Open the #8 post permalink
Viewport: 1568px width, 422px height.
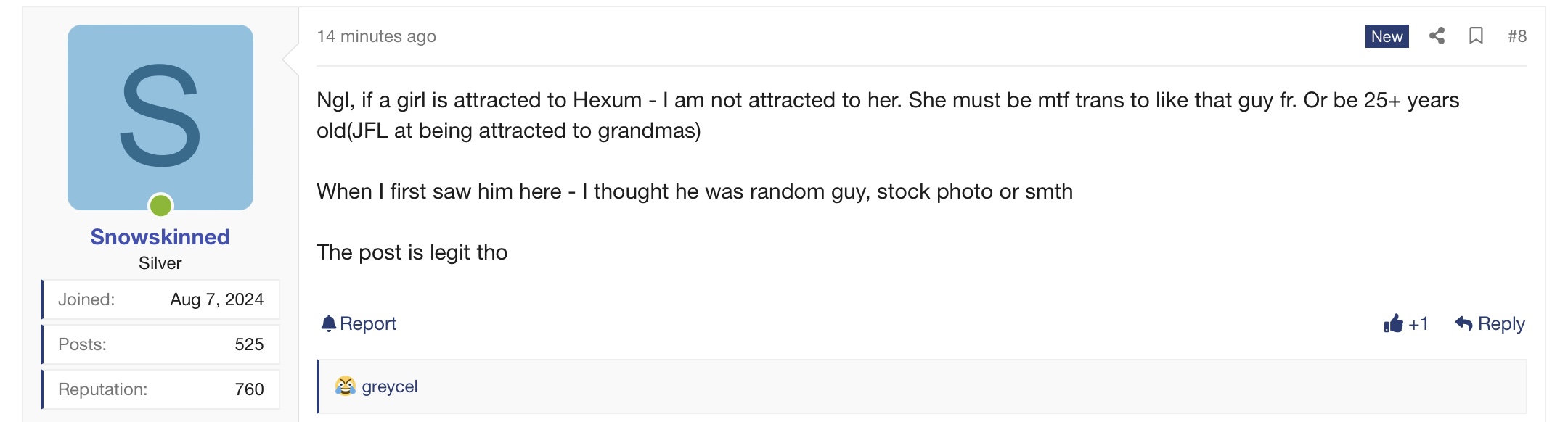[x=1516, y=36]
